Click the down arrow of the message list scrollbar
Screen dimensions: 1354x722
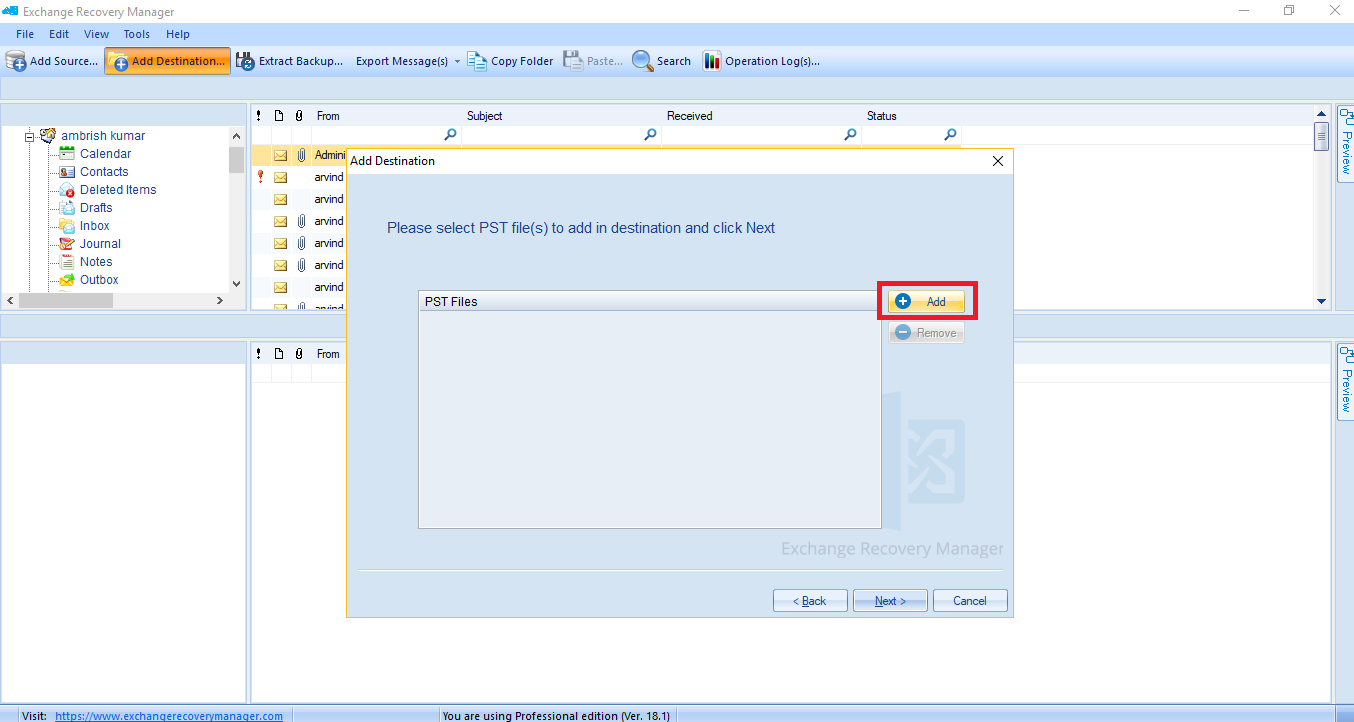(1321, 301)
